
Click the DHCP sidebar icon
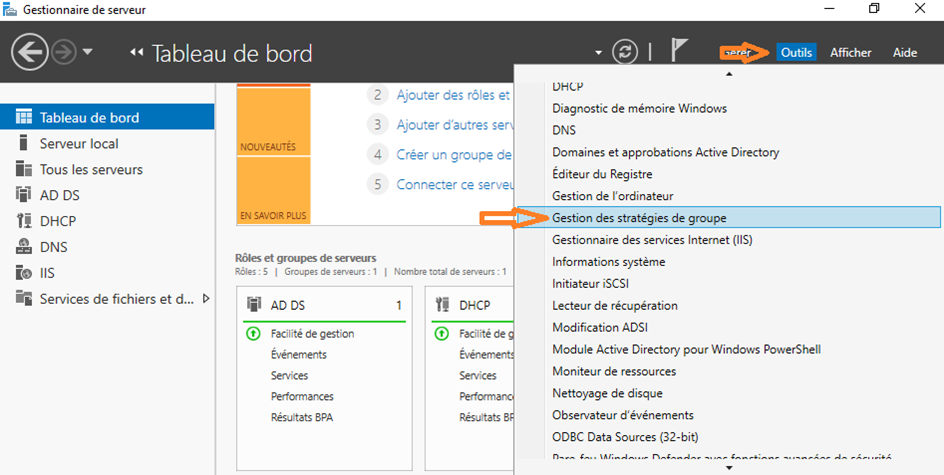[x=23, y=221]
